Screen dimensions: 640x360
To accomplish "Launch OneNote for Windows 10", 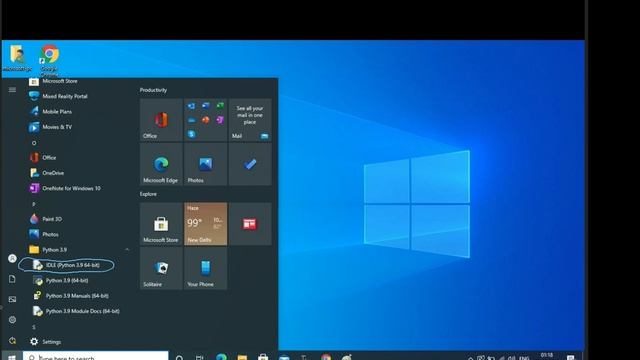I will click(x=65, y=189).
